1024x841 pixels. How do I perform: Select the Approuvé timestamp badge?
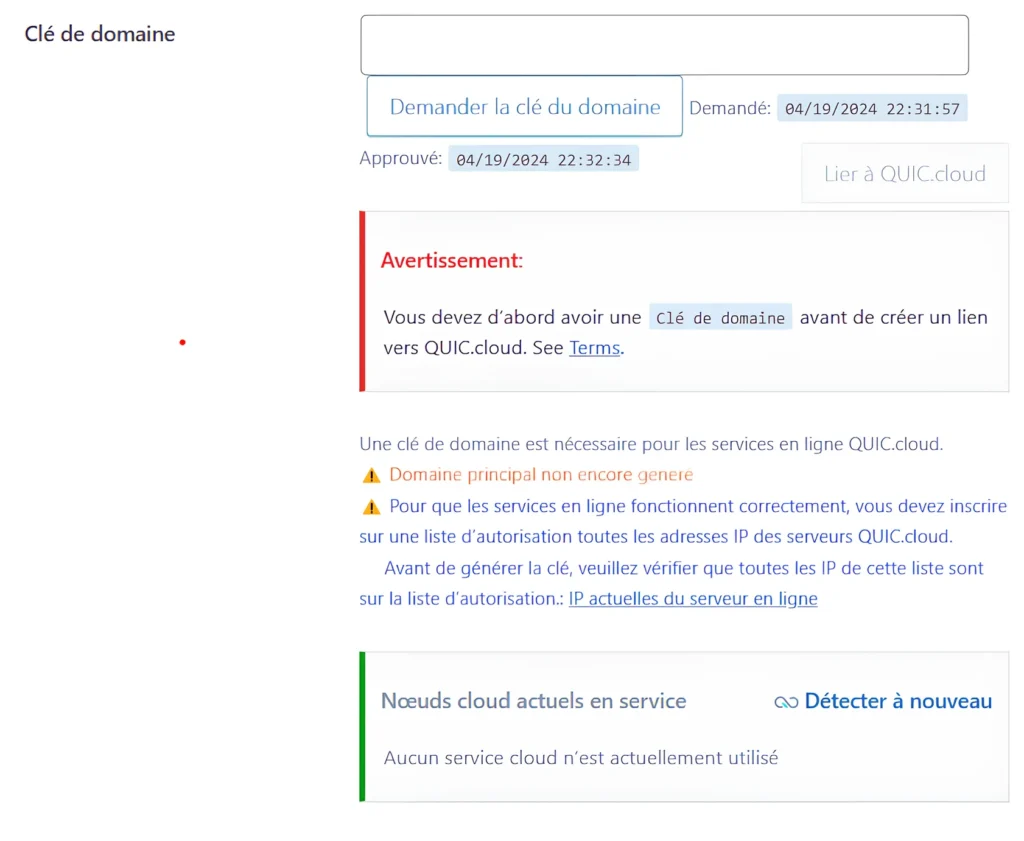click(x=543, y=159)
